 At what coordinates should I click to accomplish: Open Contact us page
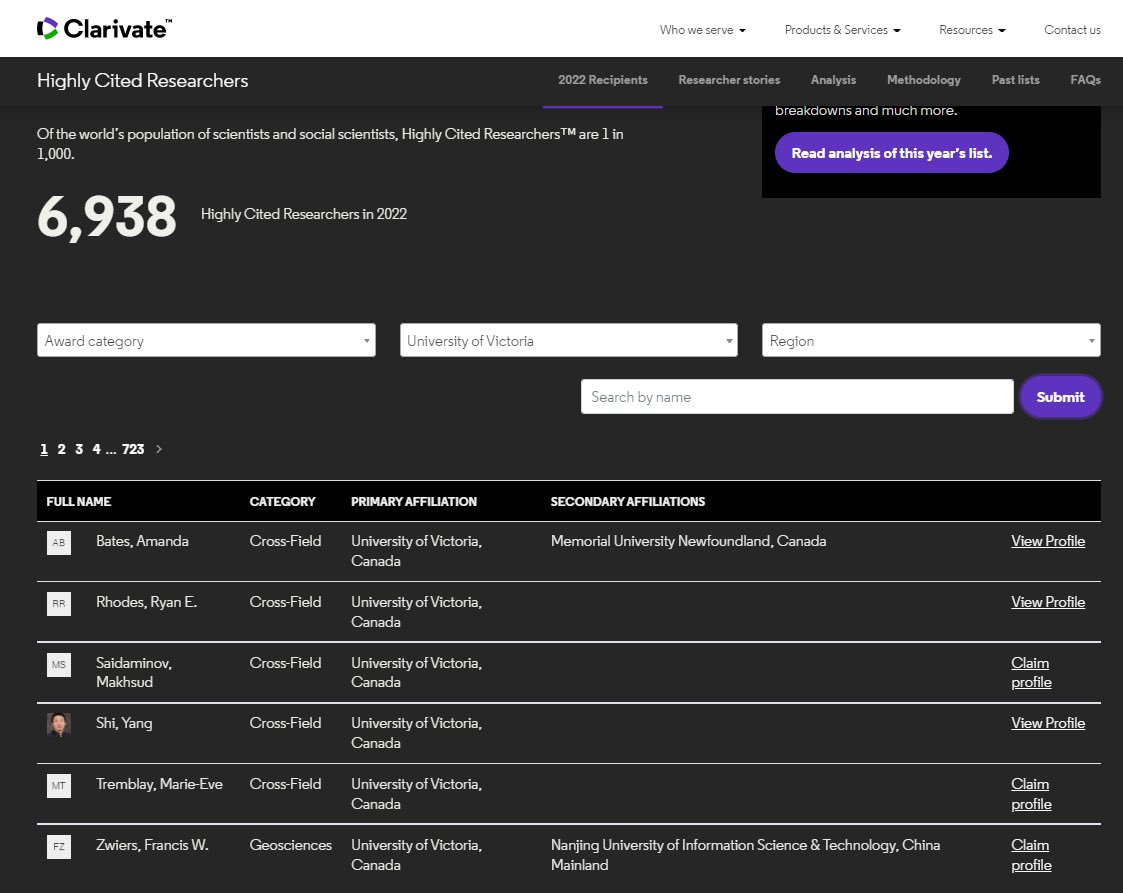point(1072,30)
